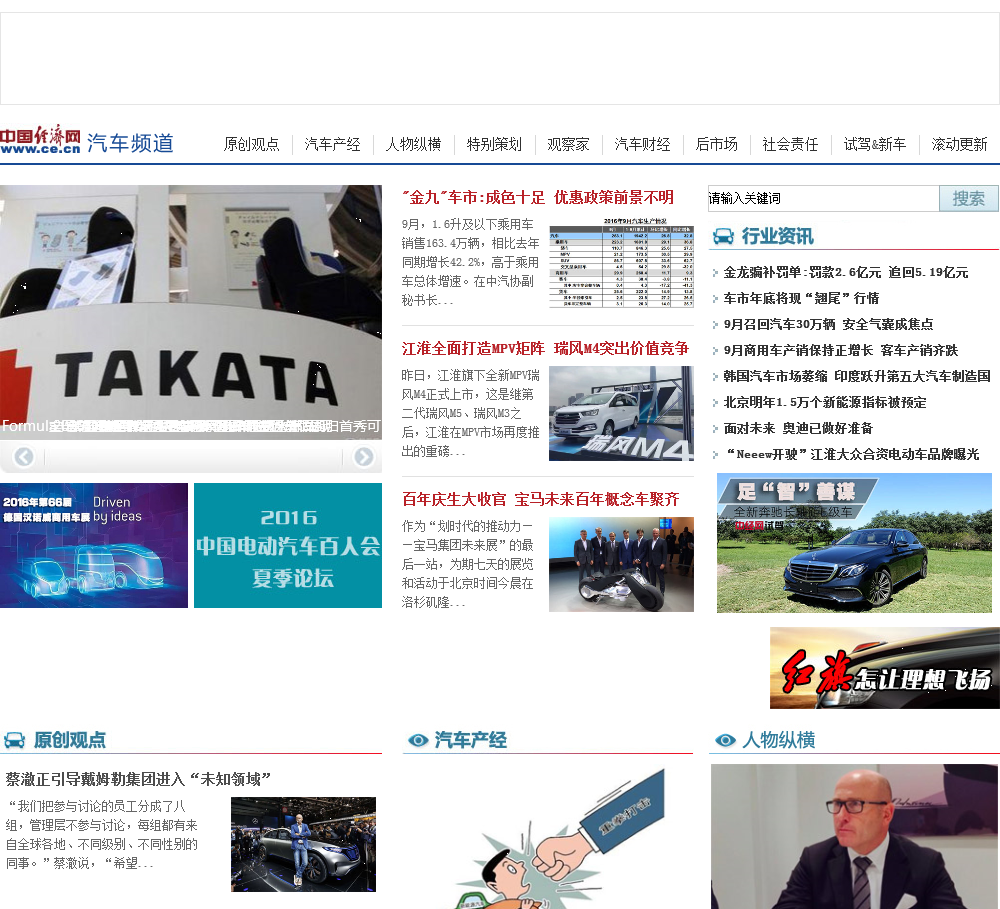Click the eye icon beside 人物纵横 section heading
1000x909 pixels.
[725, 740]
